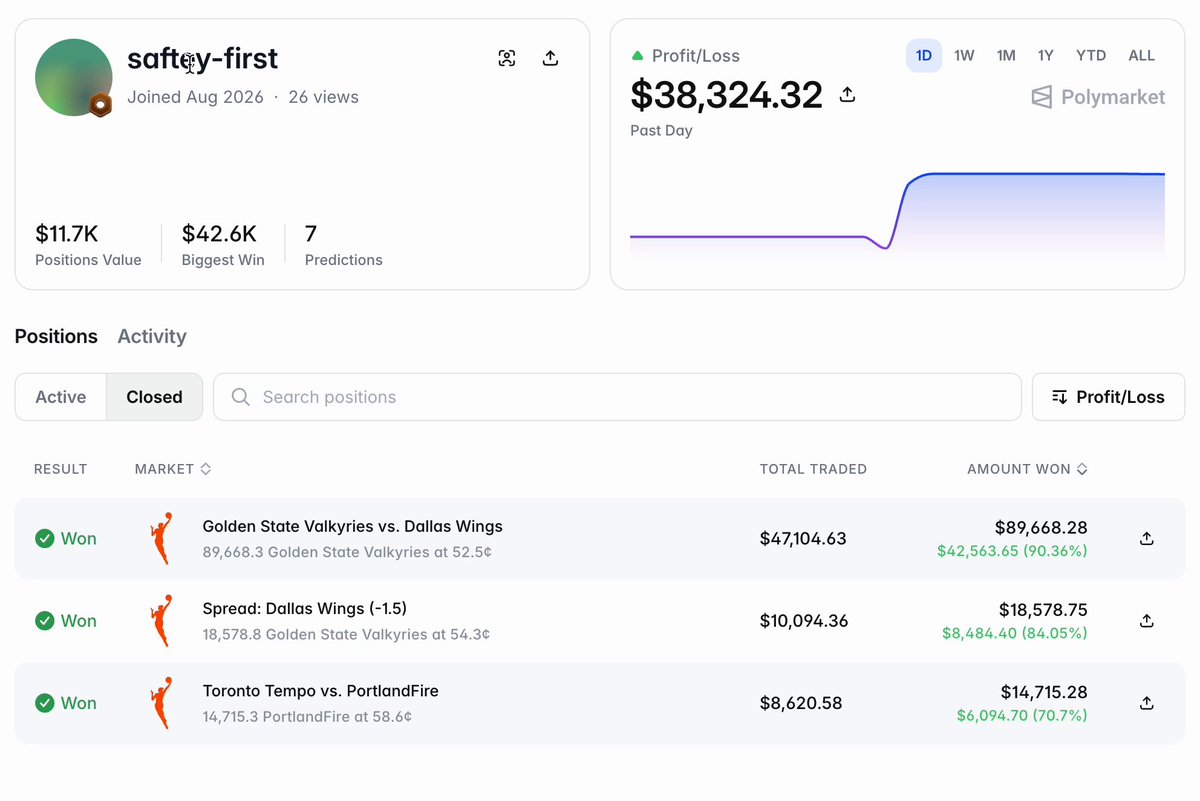Click the 7 Predictions stat
This screenshot has height=801, width=1200.
(344, 245)
